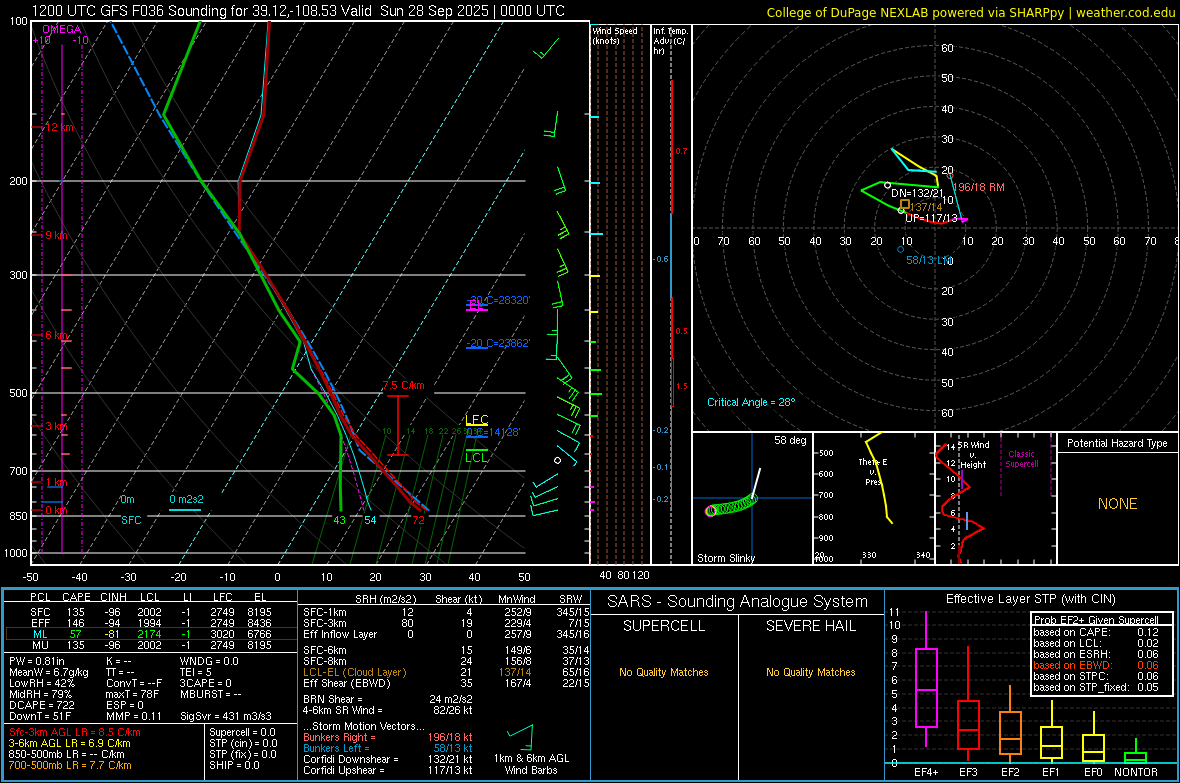Click the UP=117/13 hodograph label
1180x783 pixels.
tap(931, 218)
